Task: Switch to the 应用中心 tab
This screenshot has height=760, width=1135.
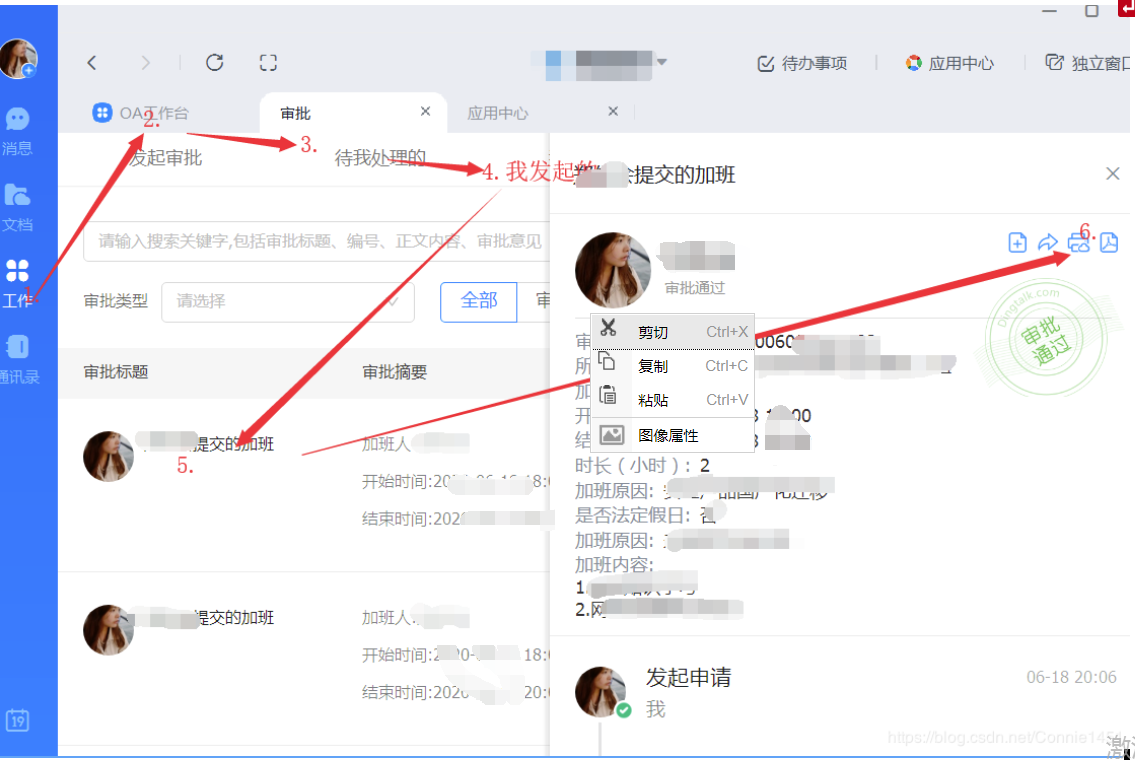Action: coord(498,113)
